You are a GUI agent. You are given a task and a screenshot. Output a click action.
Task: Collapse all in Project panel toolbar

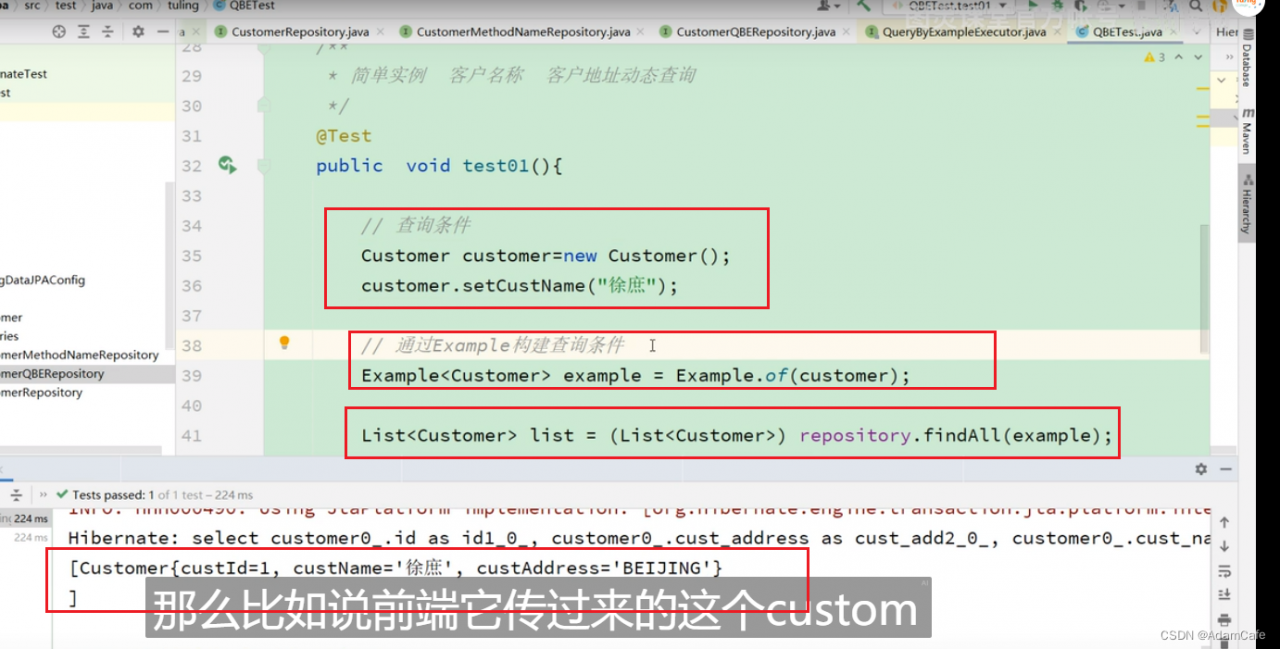click(109, 32)
